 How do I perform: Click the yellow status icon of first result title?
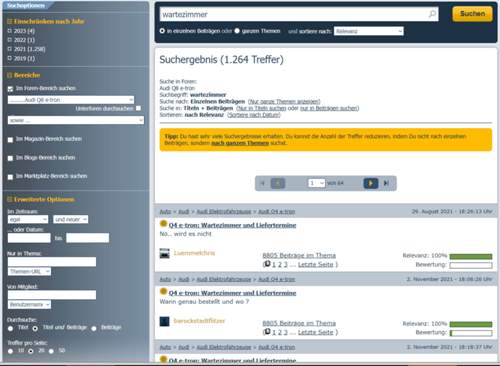(x=163, y=224)
